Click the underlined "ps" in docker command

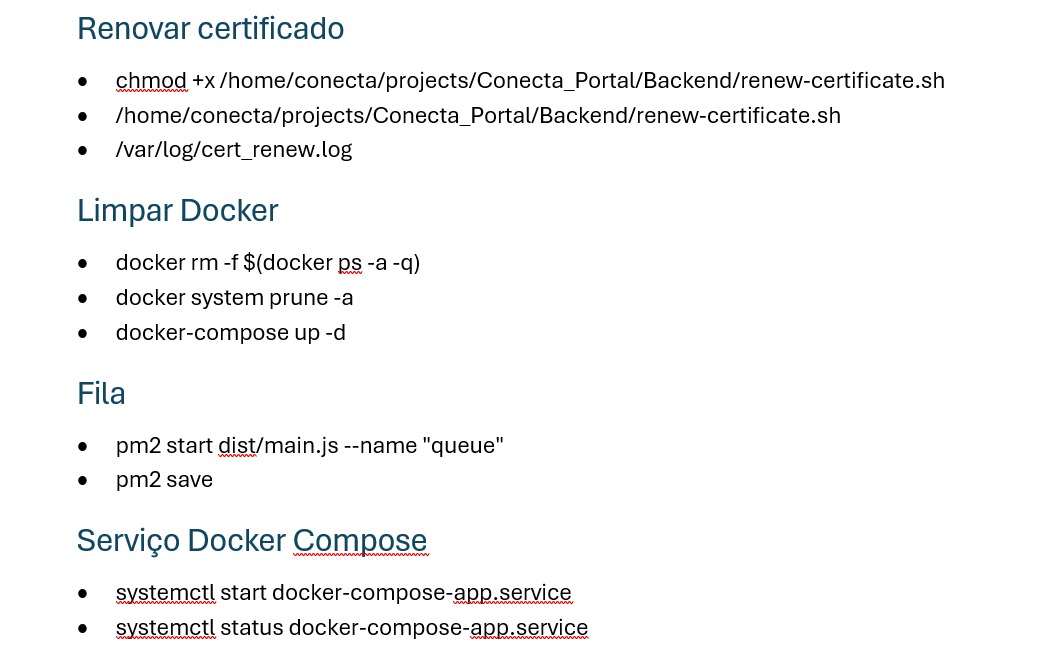[x=349, y=264]
